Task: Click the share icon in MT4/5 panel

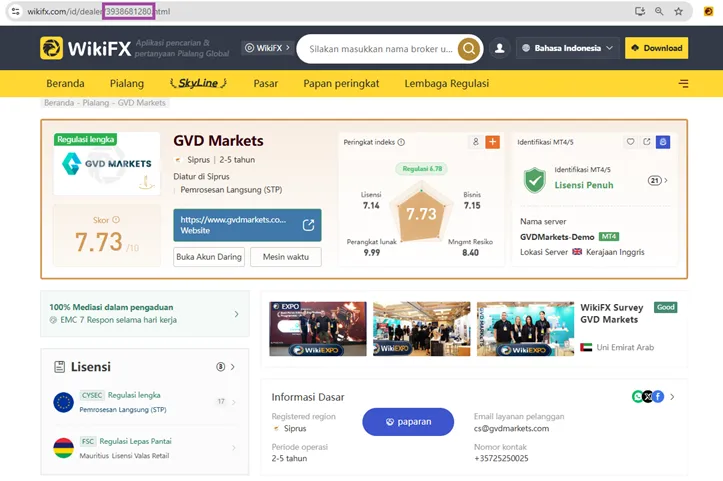Action: coord(646,142)
